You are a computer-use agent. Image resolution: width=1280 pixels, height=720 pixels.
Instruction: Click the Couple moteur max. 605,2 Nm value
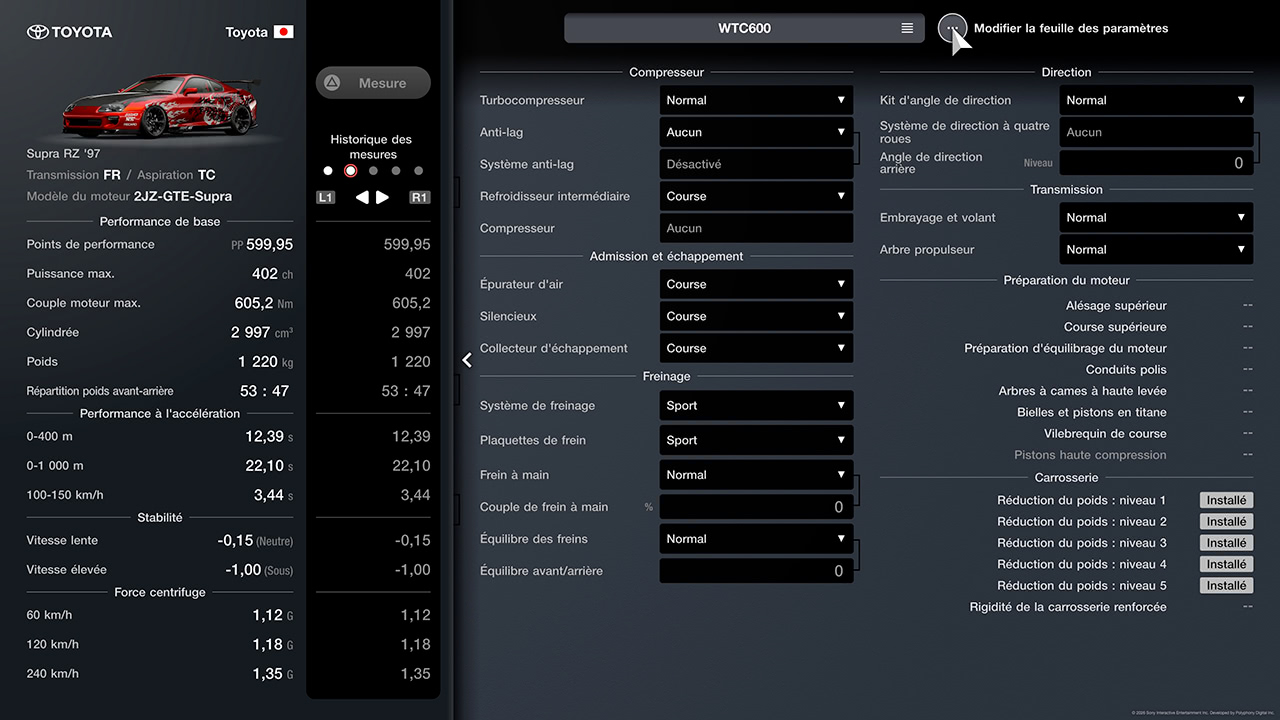(264, 303)
